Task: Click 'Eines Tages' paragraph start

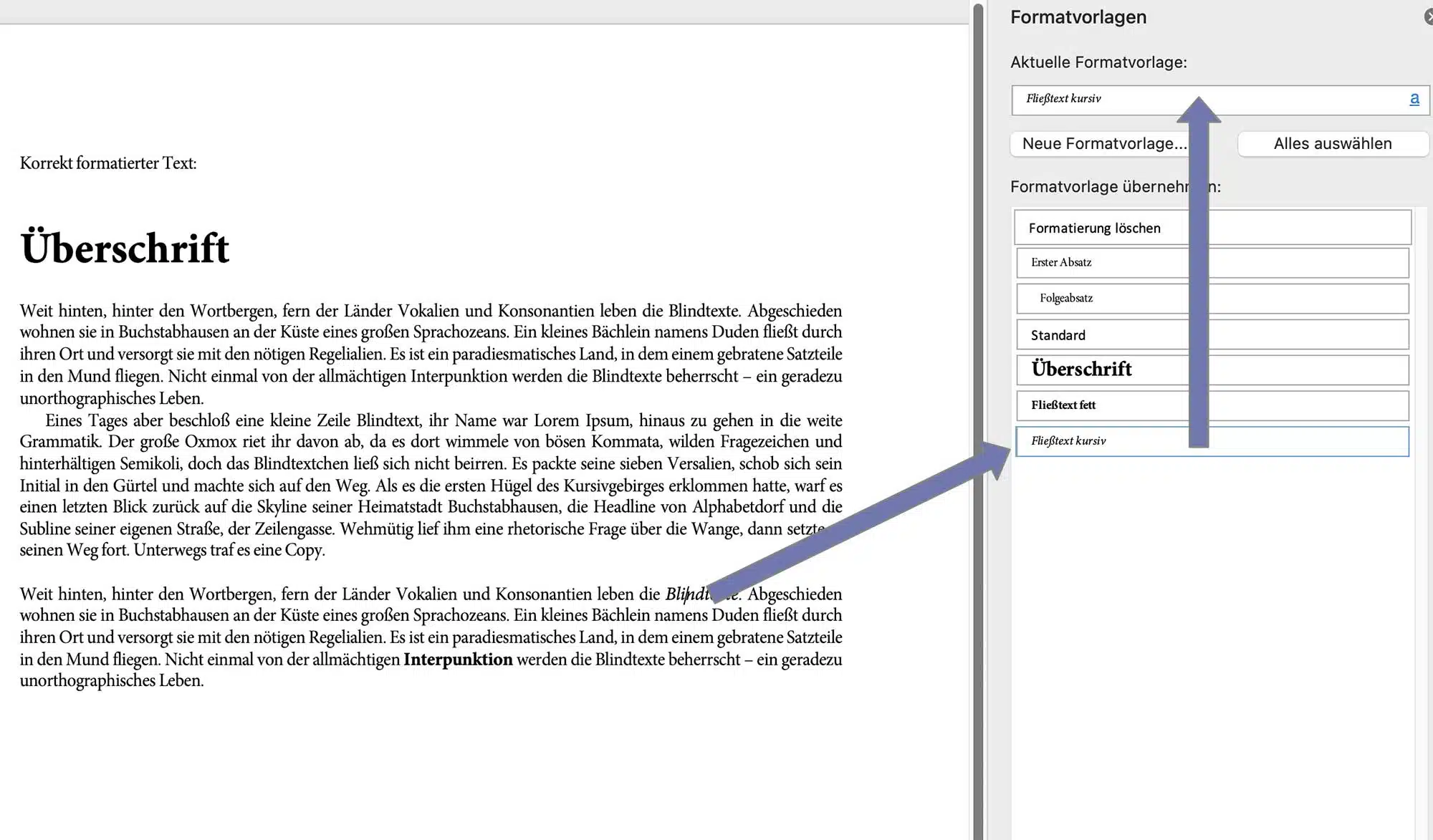Action: pyautogui.click(x=87, y=421)
